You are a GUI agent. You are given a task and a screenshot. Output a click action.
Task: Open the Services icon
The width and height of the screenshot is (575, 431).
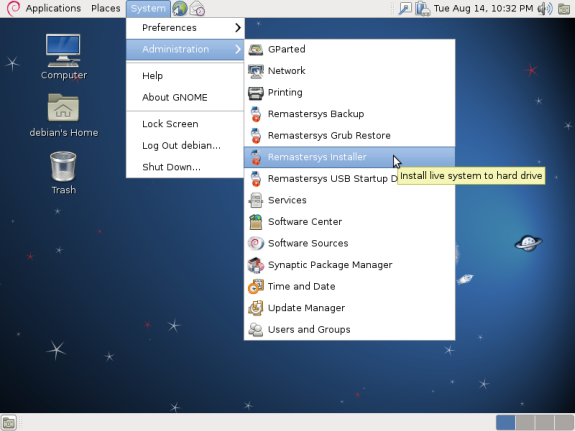[x=256, y=200]
